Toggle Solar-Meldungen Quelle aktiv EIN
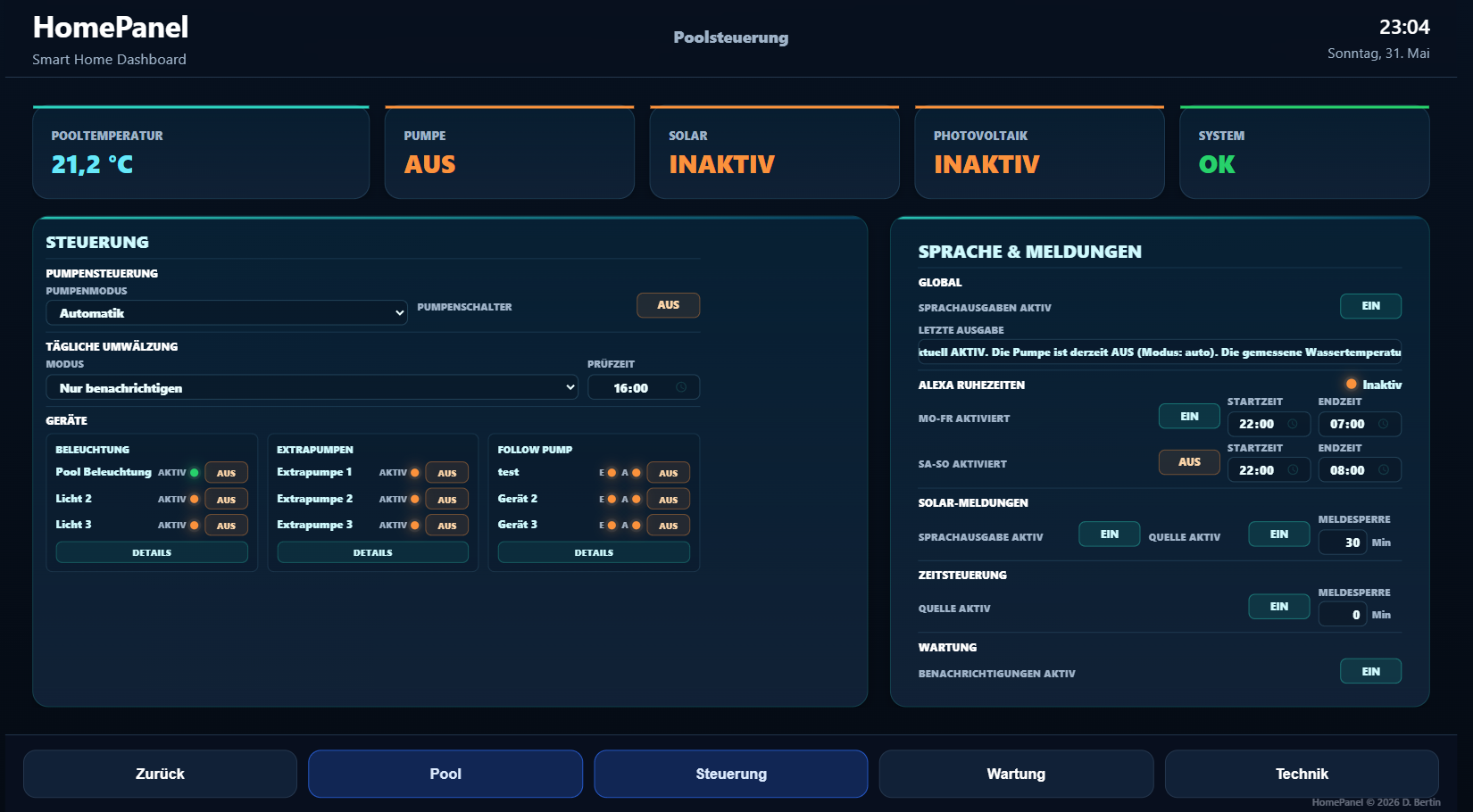 pos(1279,534)
